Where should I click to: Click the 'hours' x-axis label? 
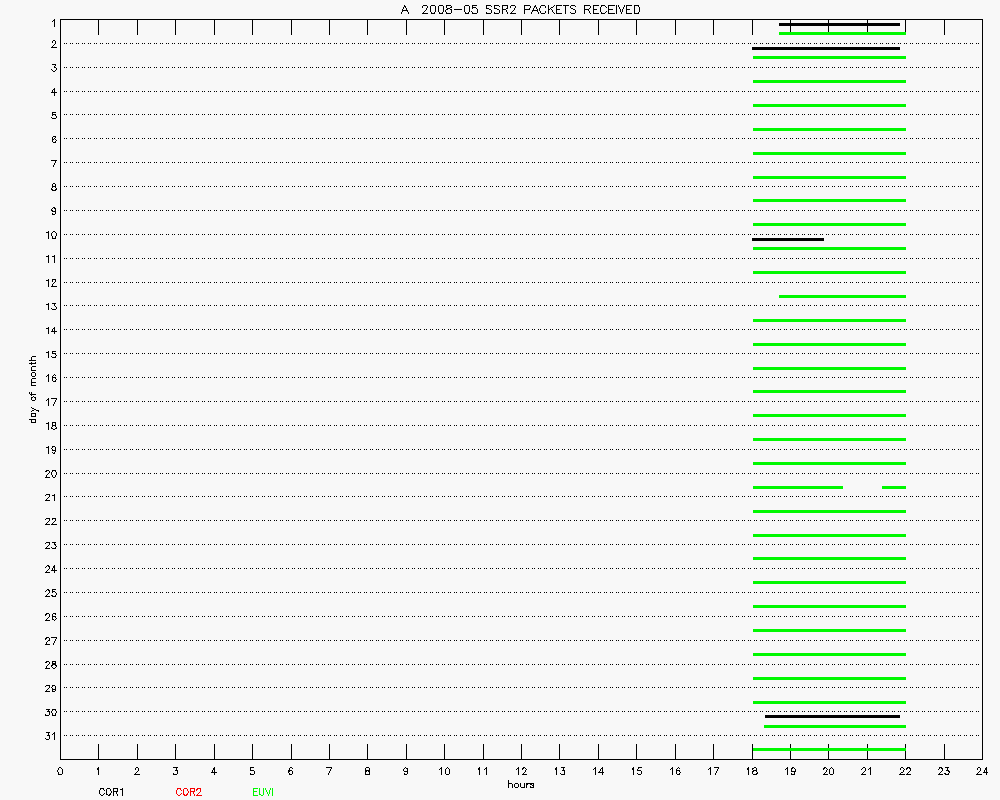520,784
